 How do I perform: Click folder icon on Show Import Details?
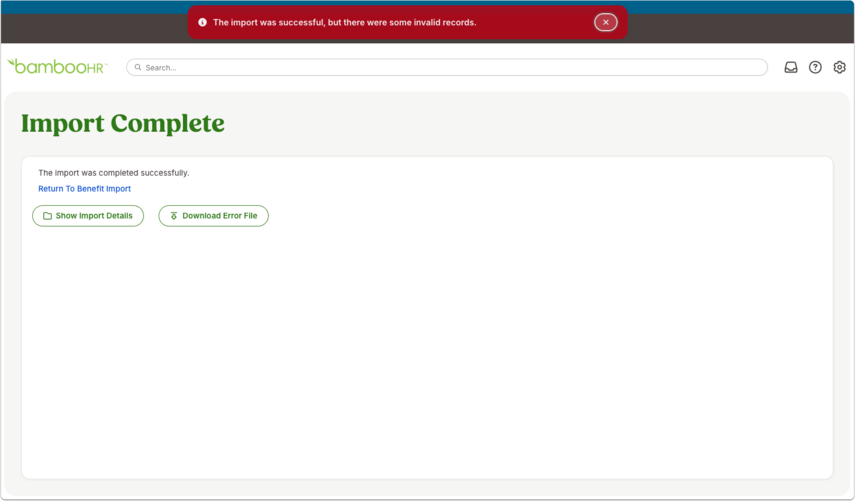tap(47, 216)
